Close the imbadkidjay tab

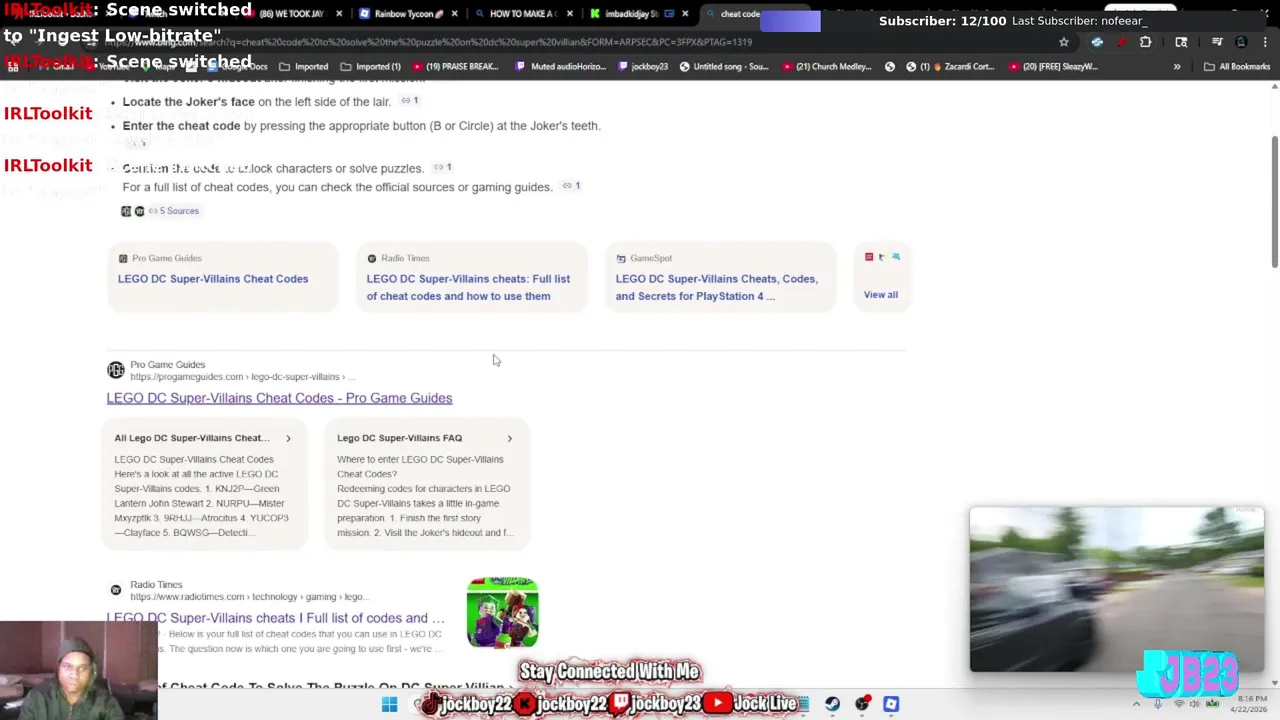point(685,14)
